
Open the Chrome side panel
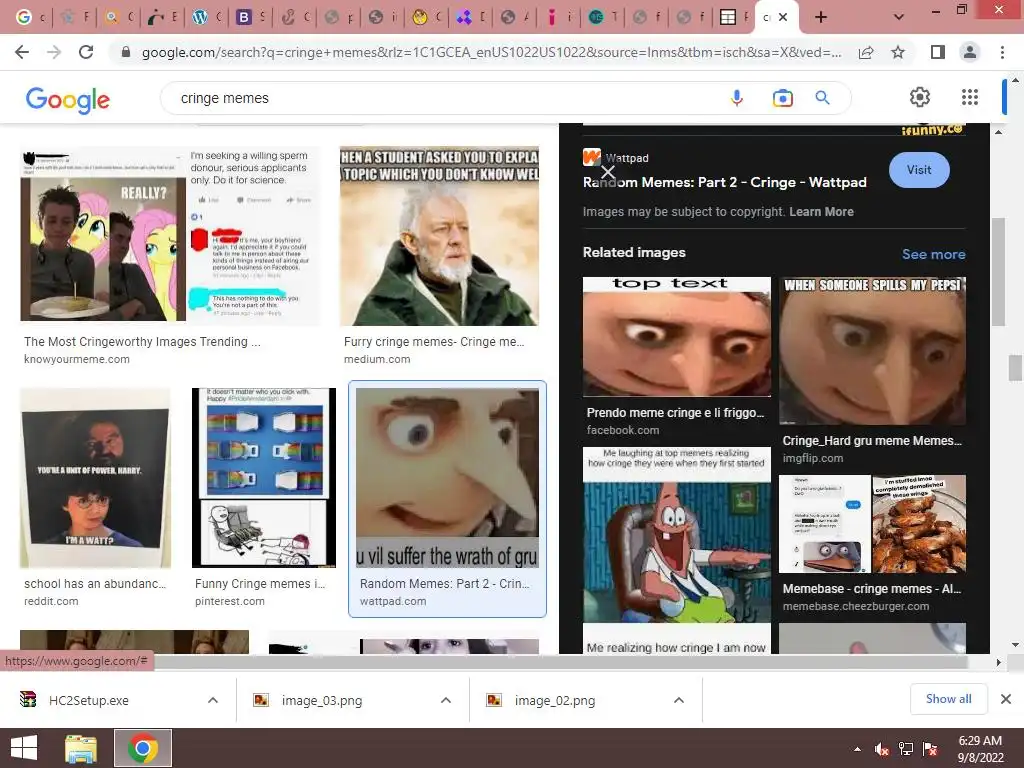(938, 52)
